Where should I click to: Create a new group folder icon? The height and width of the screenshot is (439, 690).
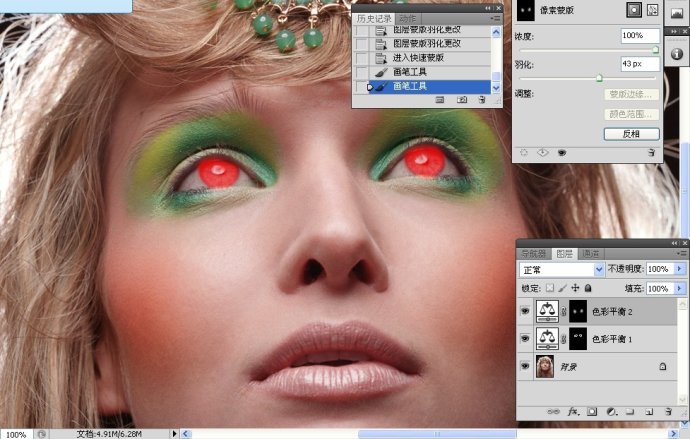point(630,412)
